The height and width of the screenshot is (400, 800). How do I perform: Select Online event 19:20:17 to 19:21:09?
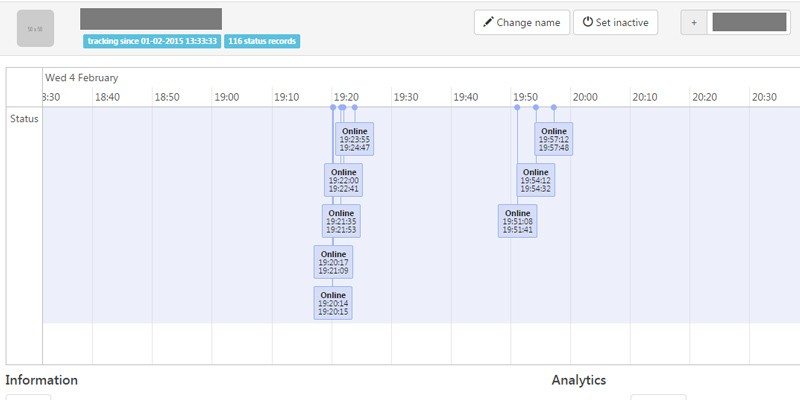[333, 262]
